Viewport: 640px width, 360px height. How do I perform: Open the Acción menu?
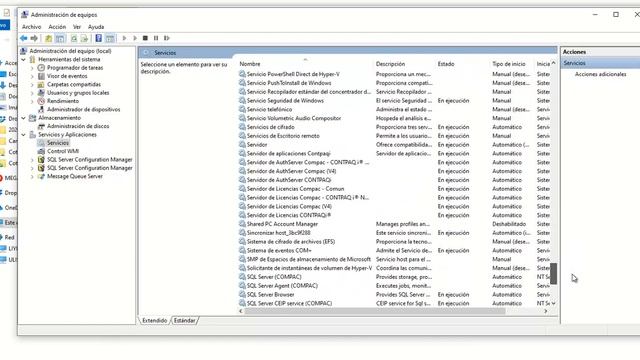(57, 27)
